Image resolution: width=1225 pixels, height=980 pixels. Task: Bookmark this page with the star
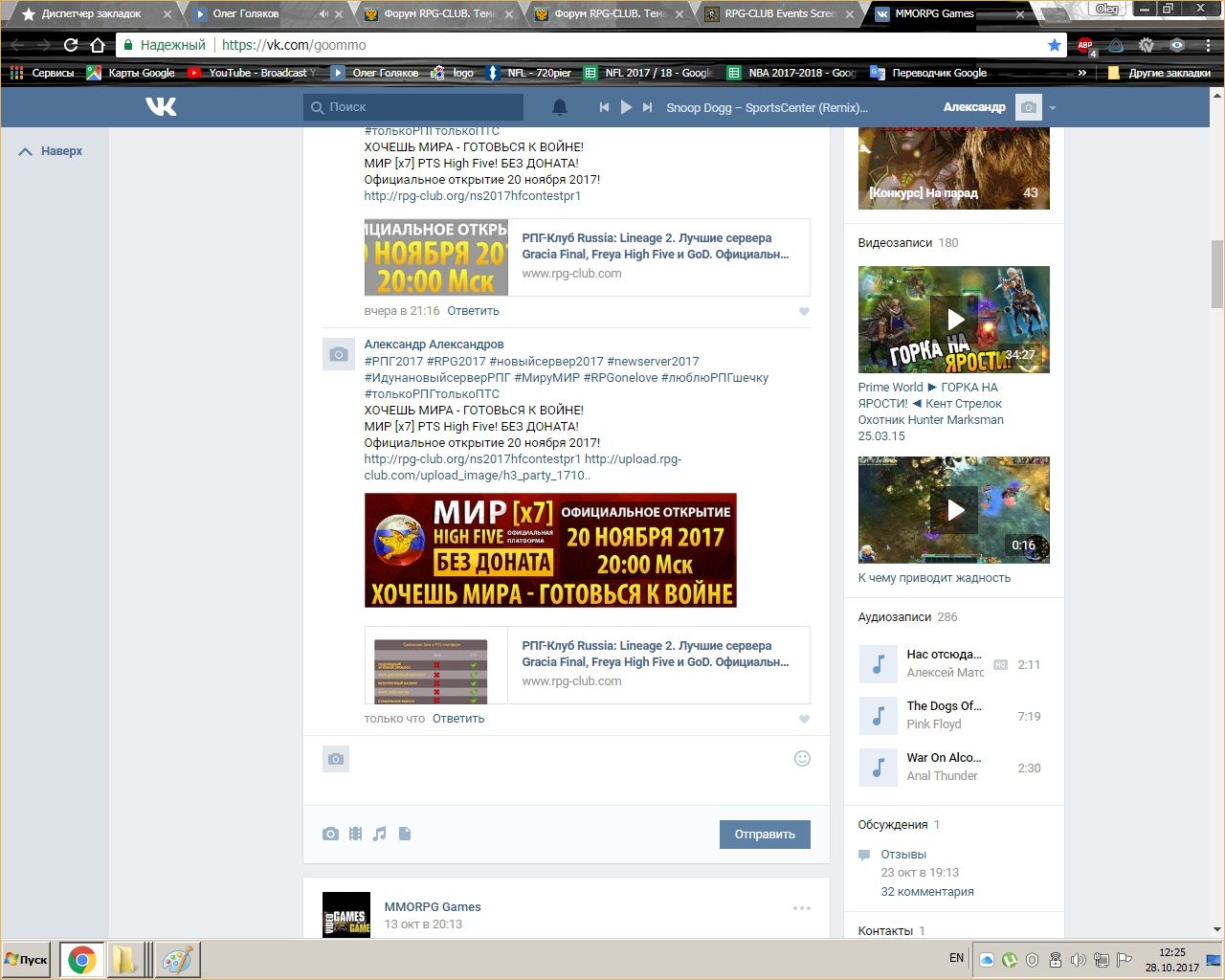tap(1055, 45)
